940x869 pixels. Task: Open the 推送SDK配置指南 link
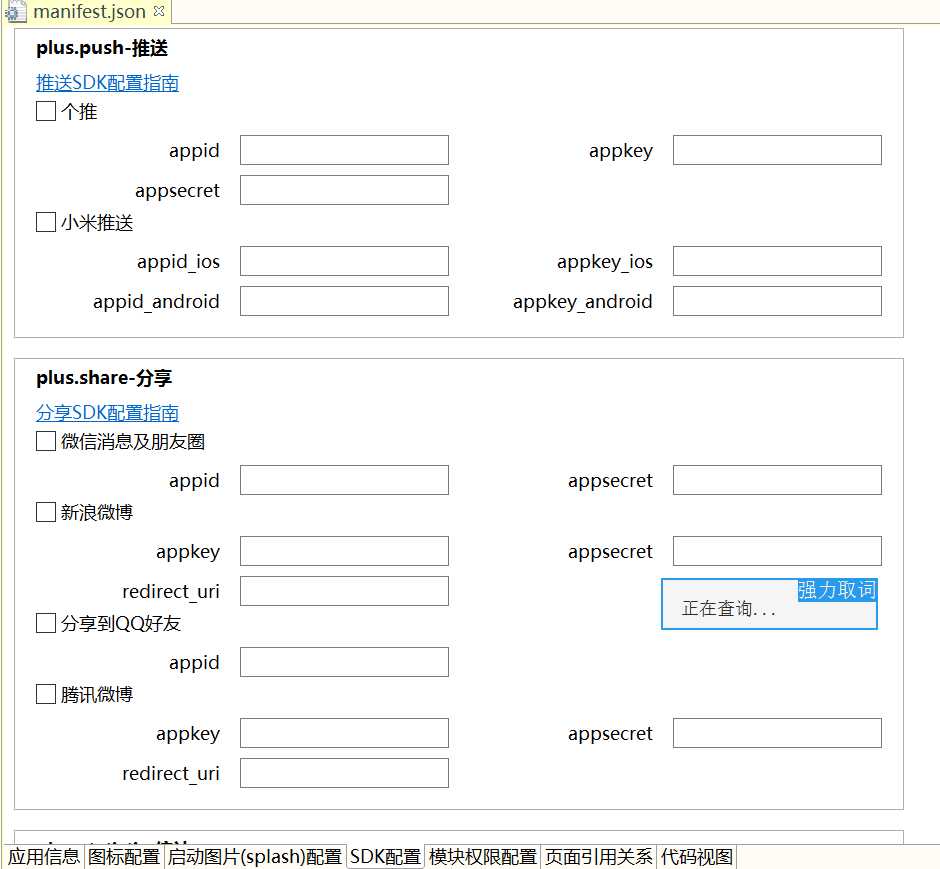pyautogui.click(x=107, y=83)
